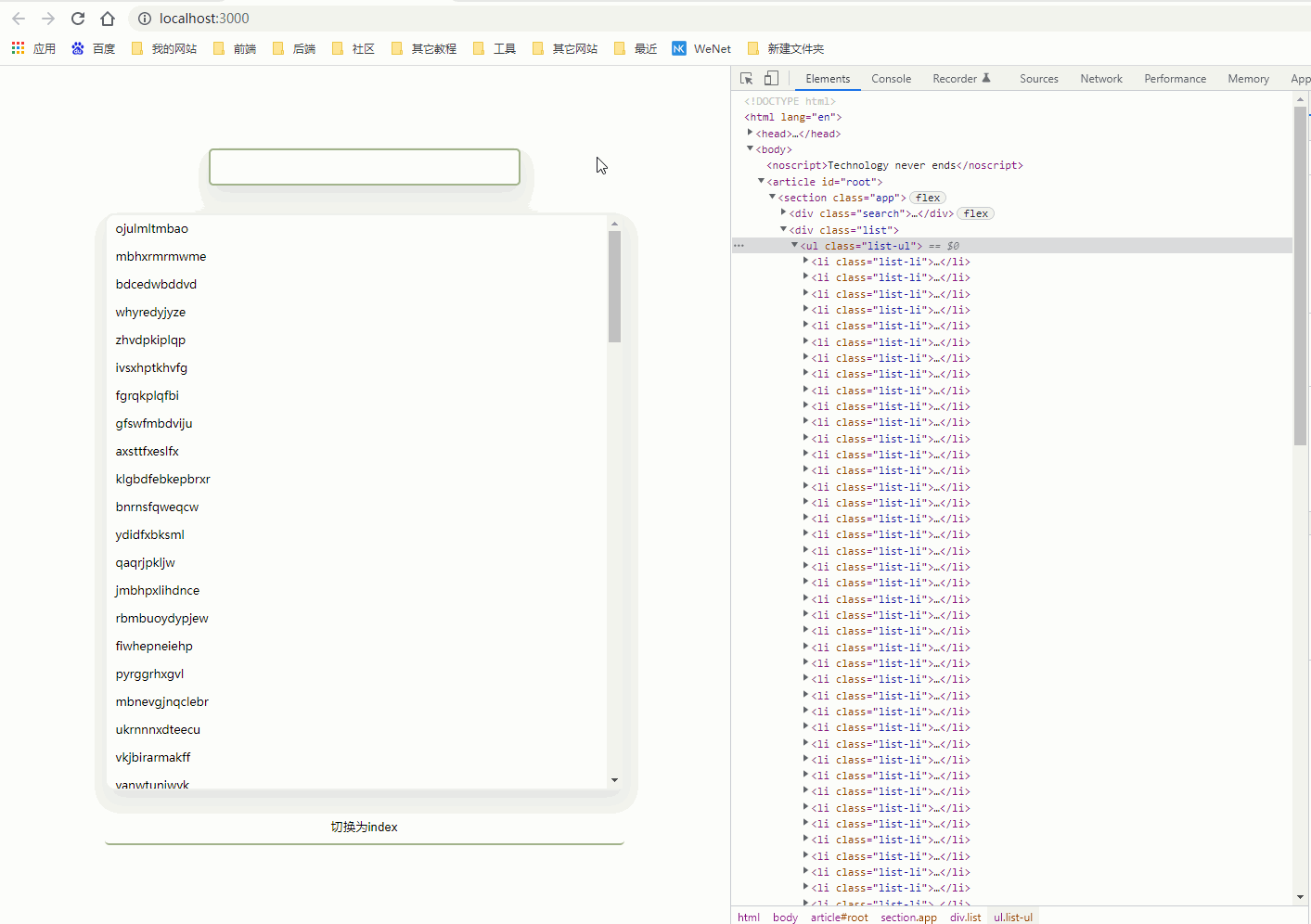Click list item whyredyjyze

point(150,313)
